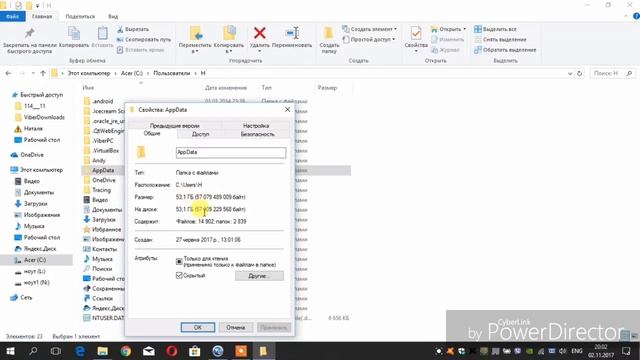Click Copy path in ribbon

(x=144, y=40)
